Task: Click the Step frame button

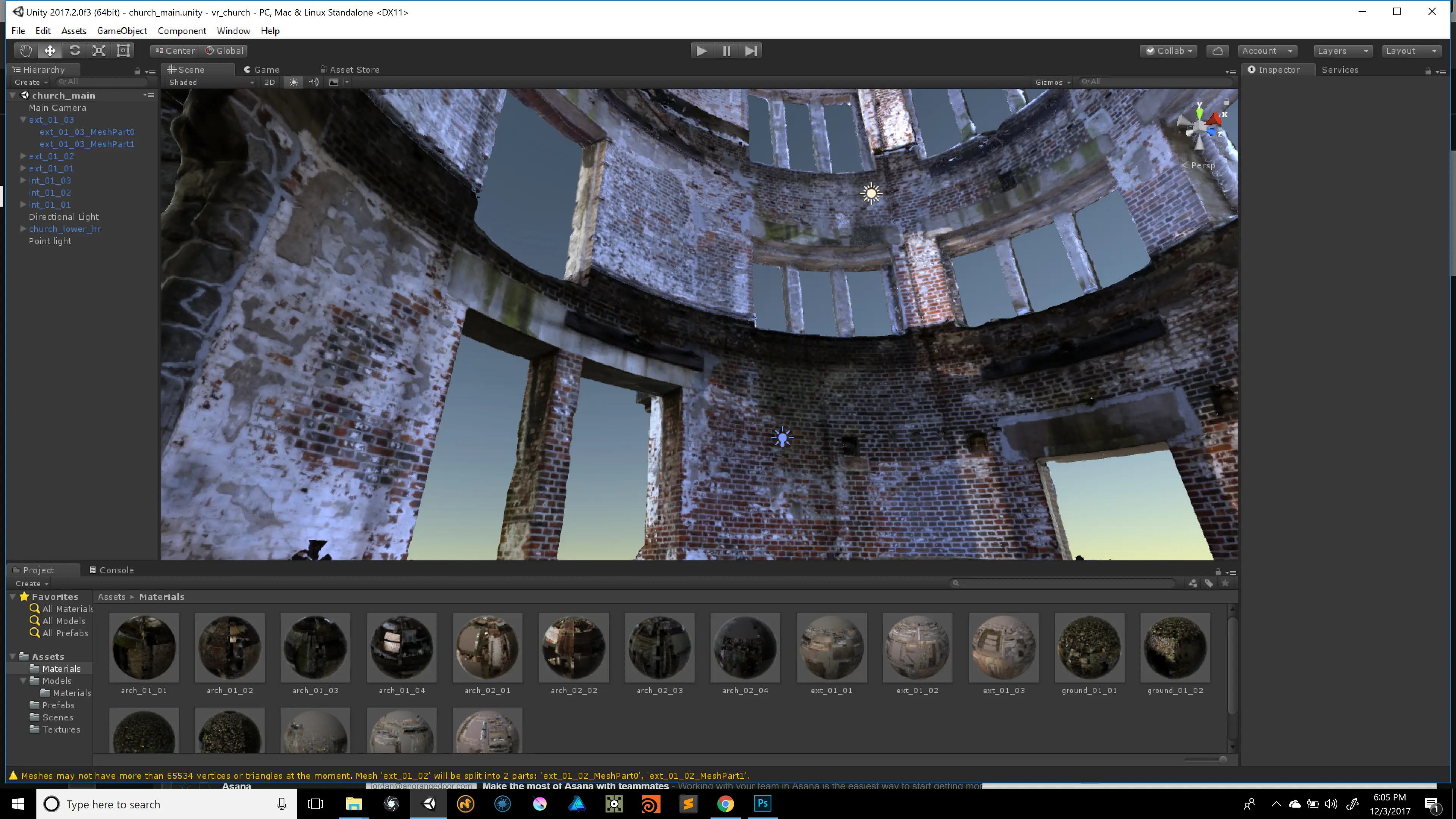Action: pyautogui.click(x=751, y=51)
